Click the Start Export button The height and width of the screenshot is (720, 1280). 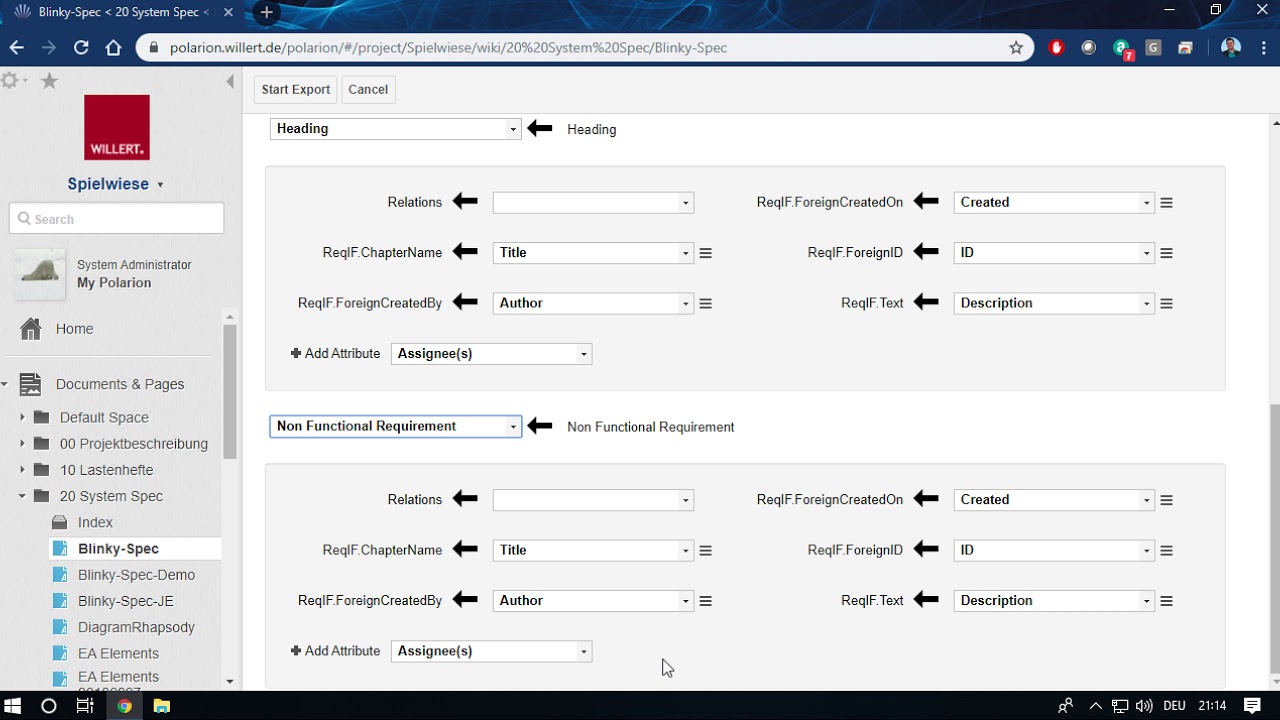(296, 90)
